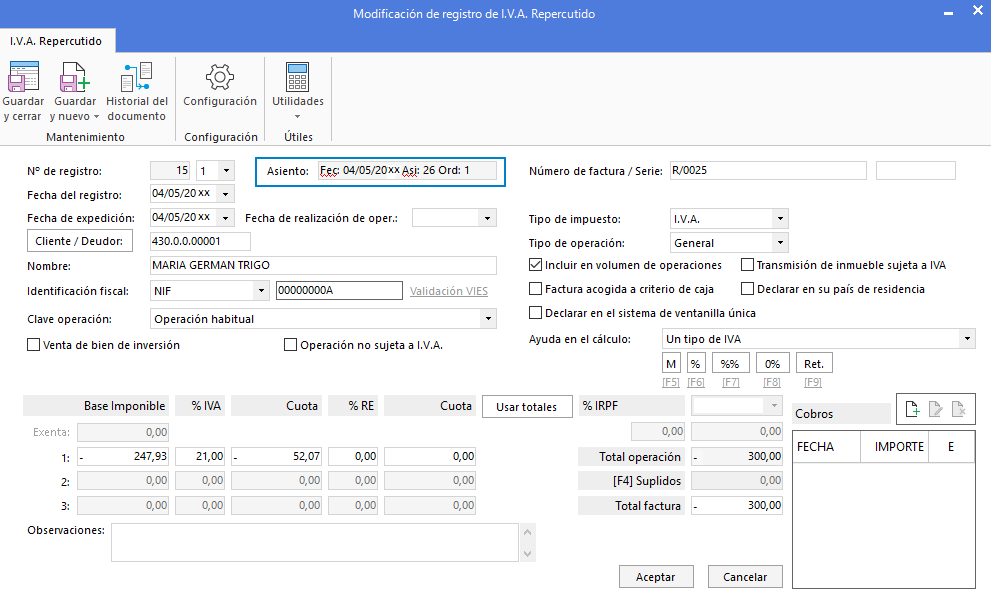The height and width of the screenshot is (600, 991).
Task: Click the Nº de registro number field
Action: point(170,170)
